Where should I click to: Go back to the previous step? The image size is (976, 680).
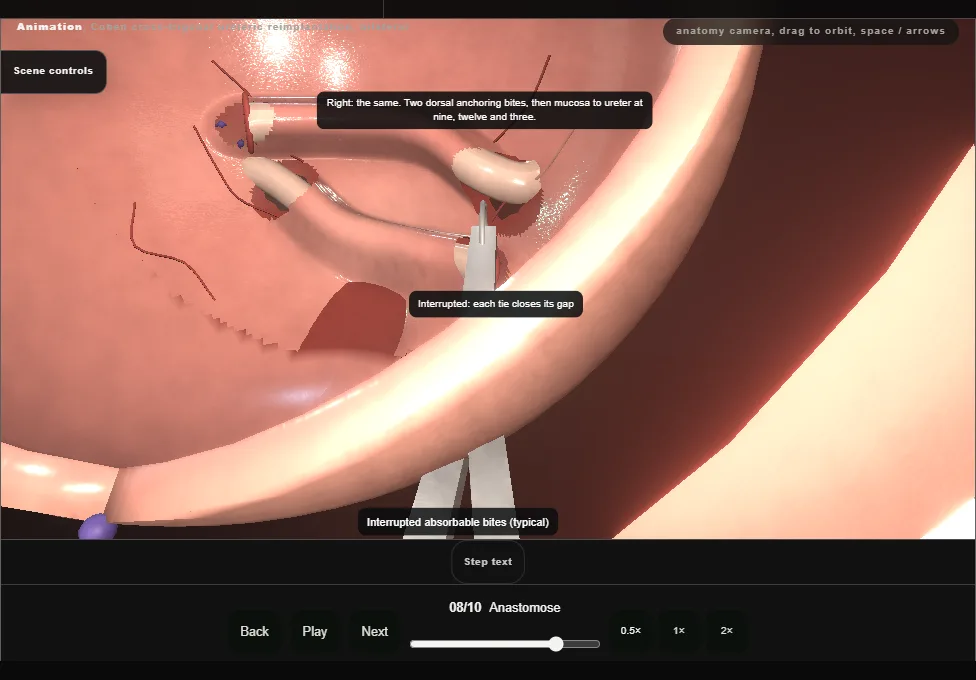pyautogui.click(x=255, y=631)
